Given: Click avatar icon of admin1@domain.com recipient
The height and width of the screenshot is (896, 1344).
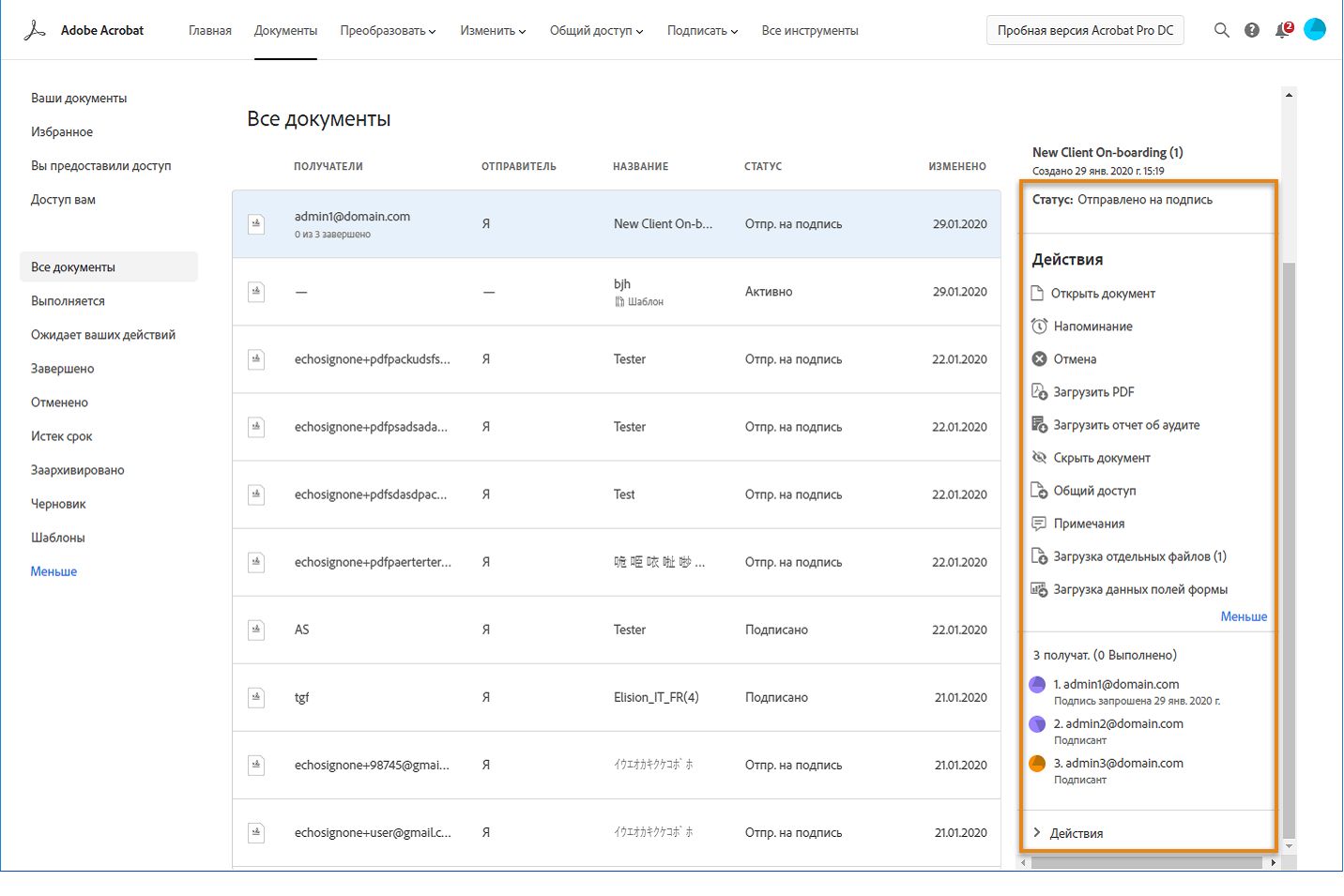Looking at the screenshot, I should coord(1037,685).
